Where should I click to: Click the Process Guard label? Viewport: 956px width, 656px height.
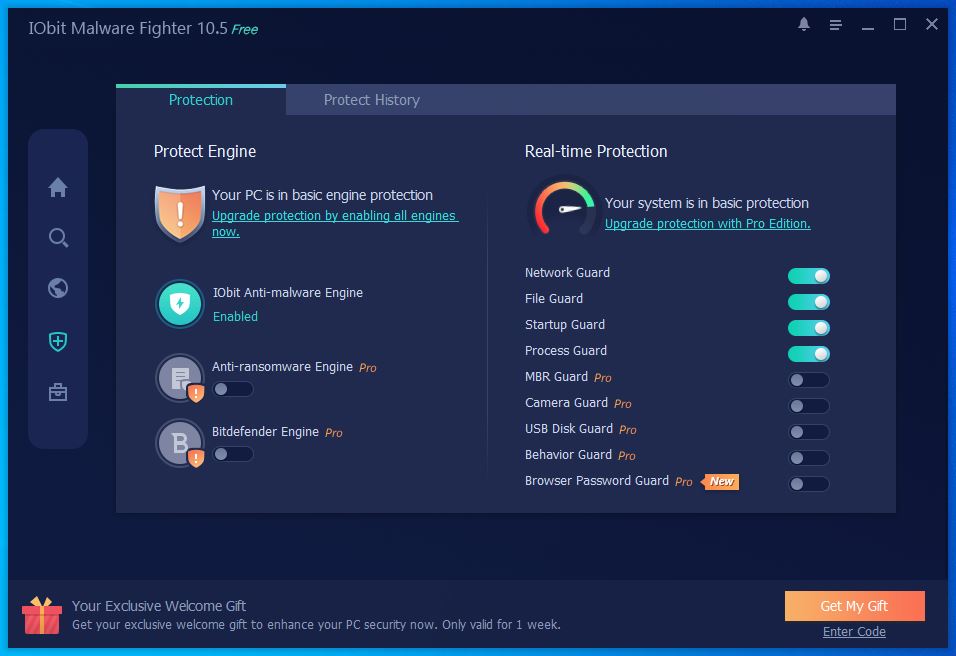pyautogui.click(x=566, y=351)
